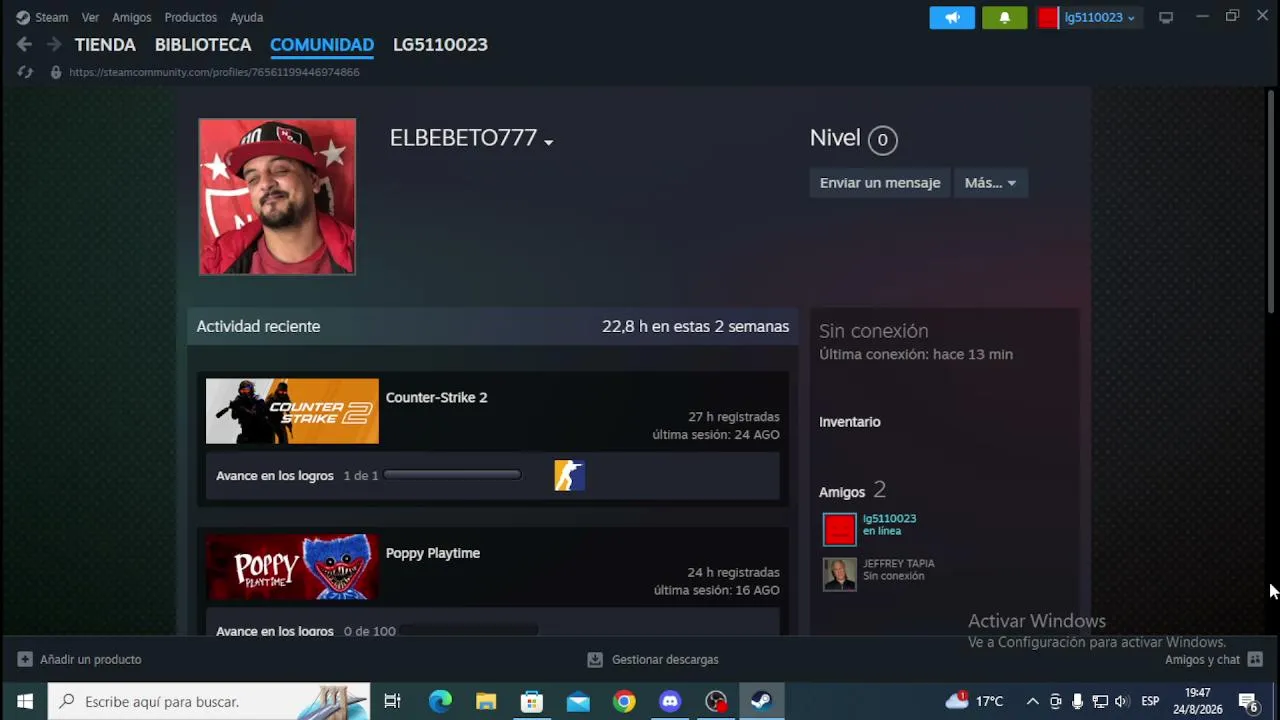Click the ESP language indicator
Viewport: 1280px width, 720px height.
pos(1151,701)
